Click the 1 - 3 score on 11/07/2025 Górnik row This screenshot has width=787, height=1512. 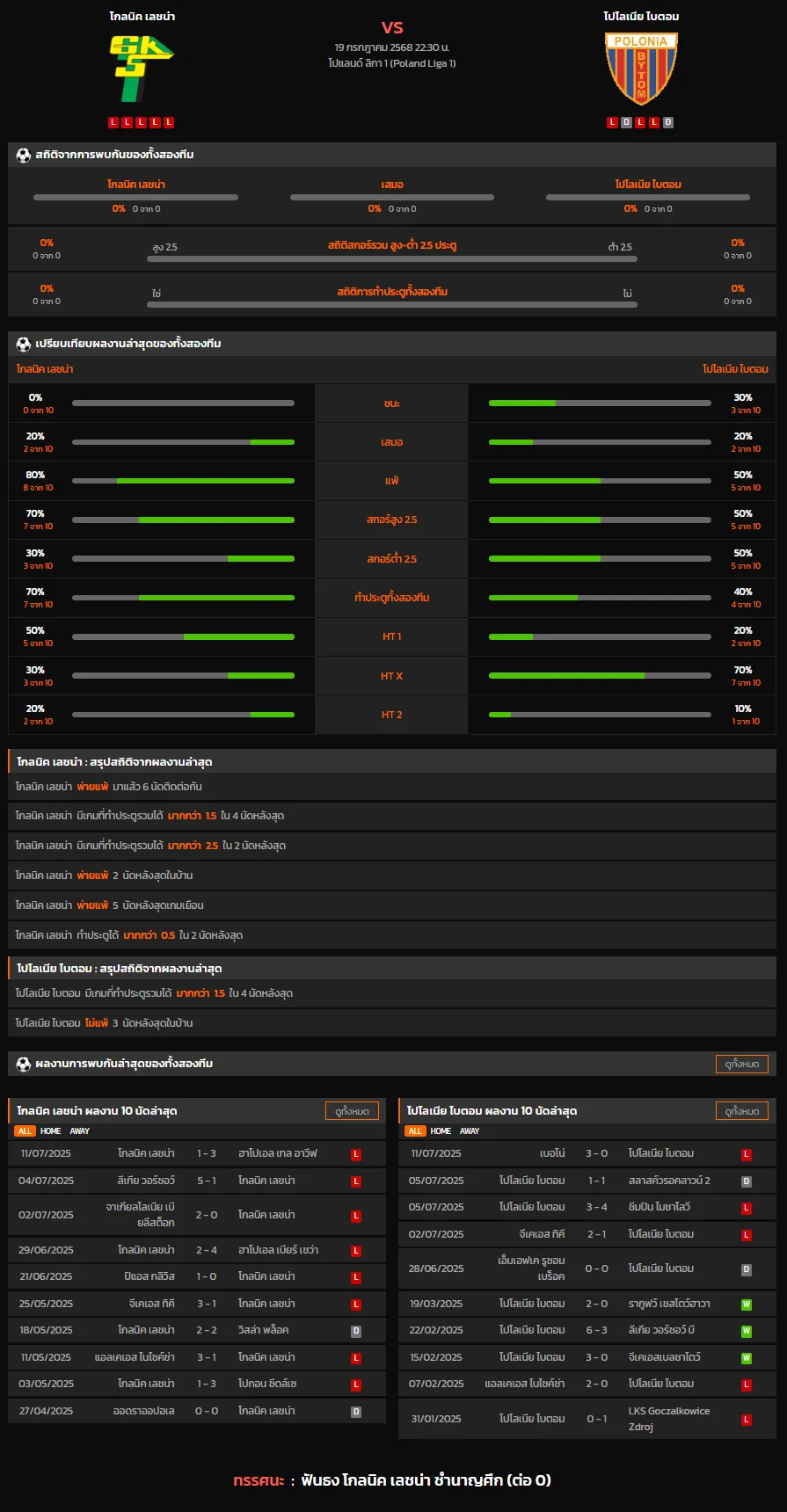(207, 1153)
